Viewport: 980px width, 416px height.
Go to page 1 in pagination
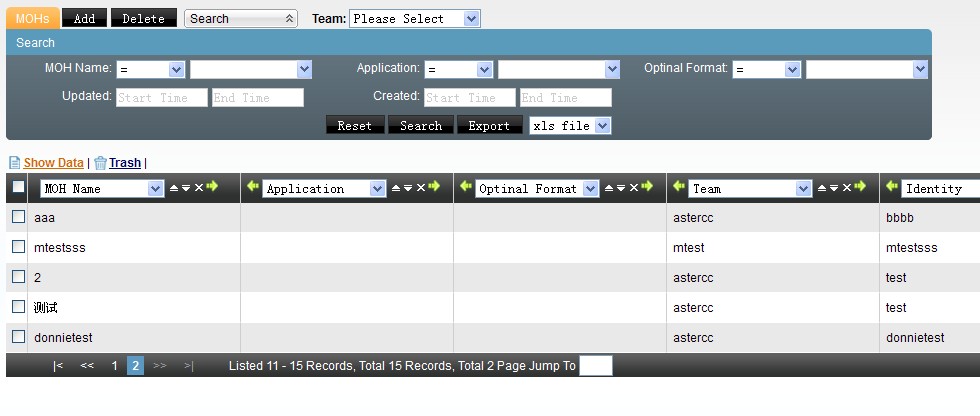pyautogui.click(x=115, y=366)
